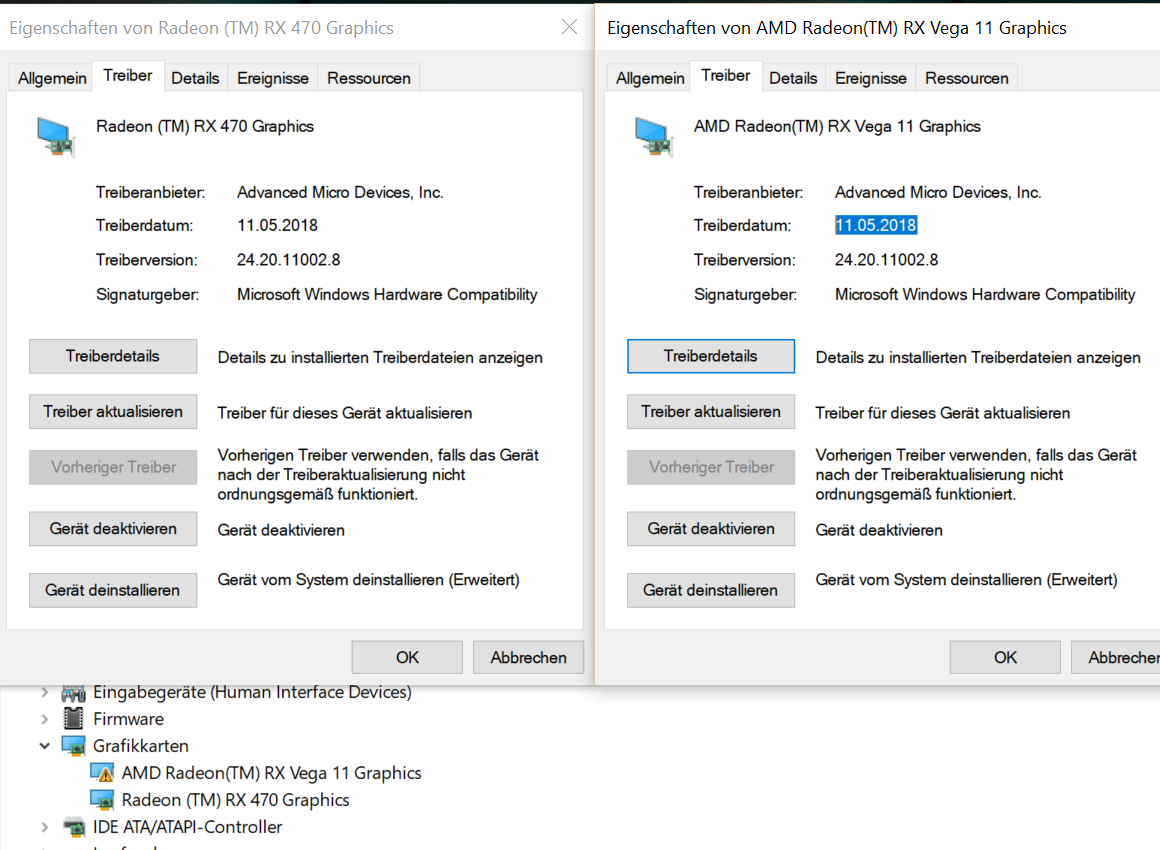This screenshot has width=1160, height=850.
Task: Open Allgemein tab in RX 470 dialog
Action: coord(52,78)
